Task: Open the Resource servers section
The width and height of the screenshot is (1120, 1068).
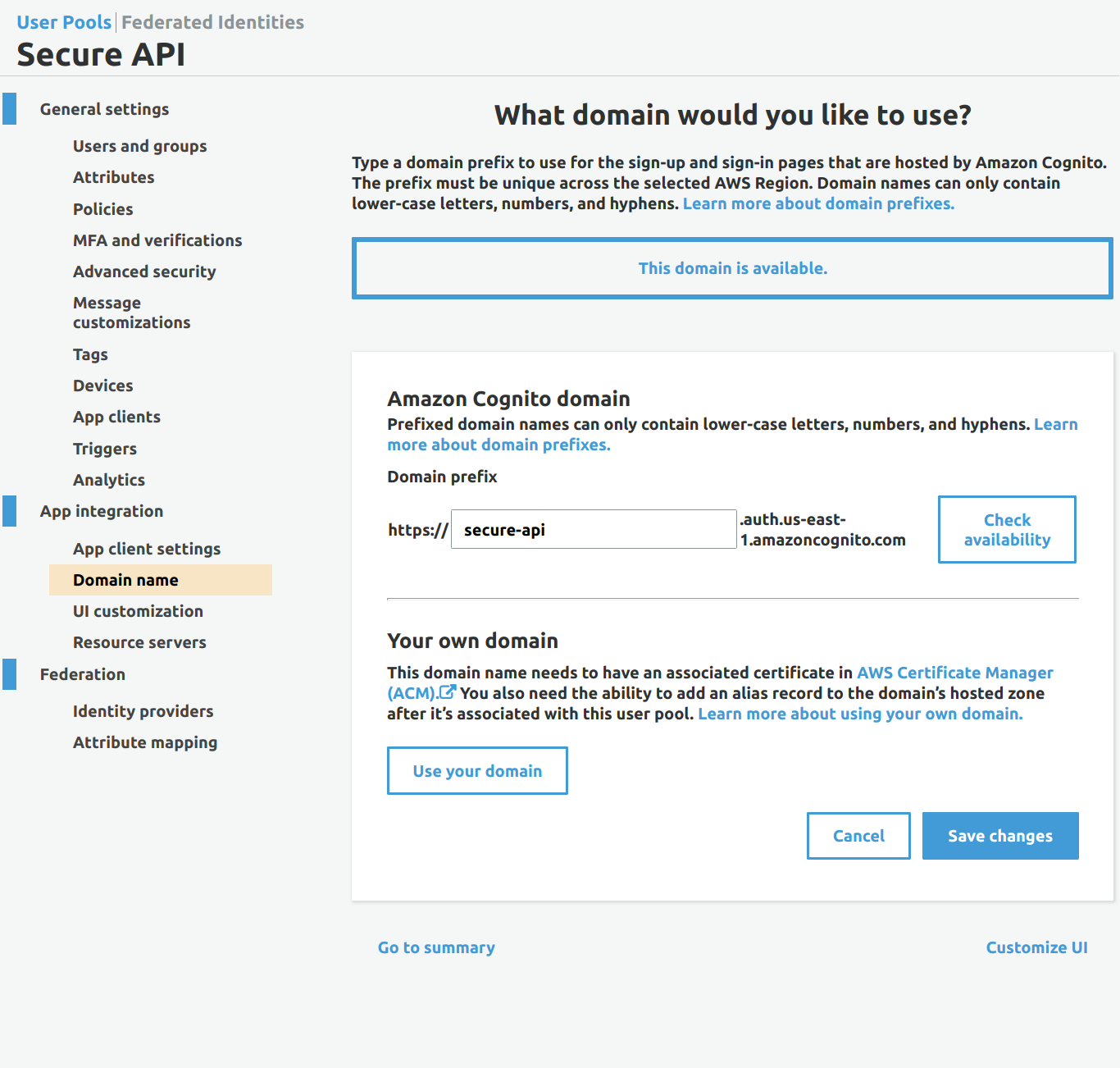Action: 139,642
